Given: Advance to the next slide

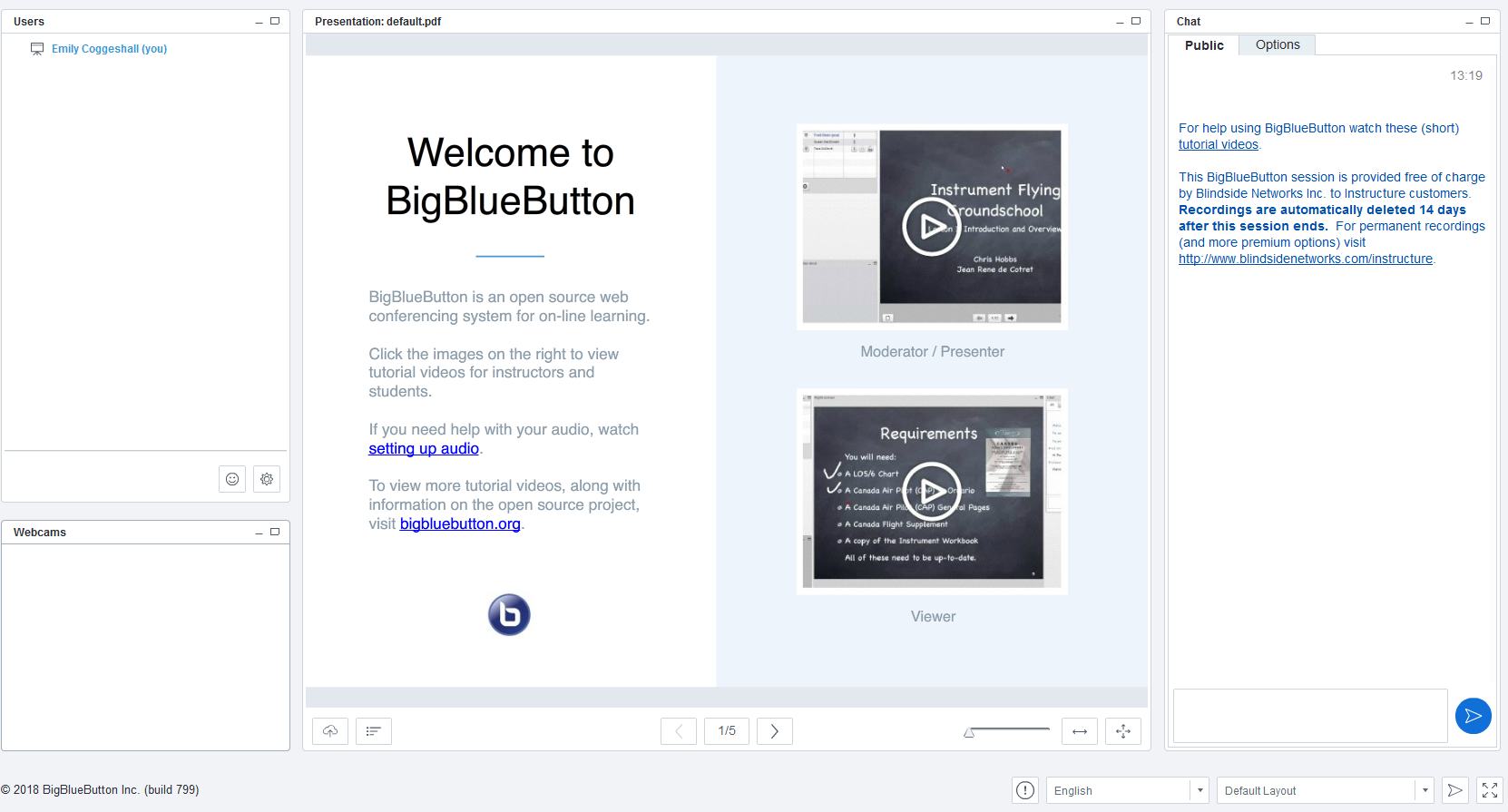Looking at the screenshot, I should coord(775,731).
